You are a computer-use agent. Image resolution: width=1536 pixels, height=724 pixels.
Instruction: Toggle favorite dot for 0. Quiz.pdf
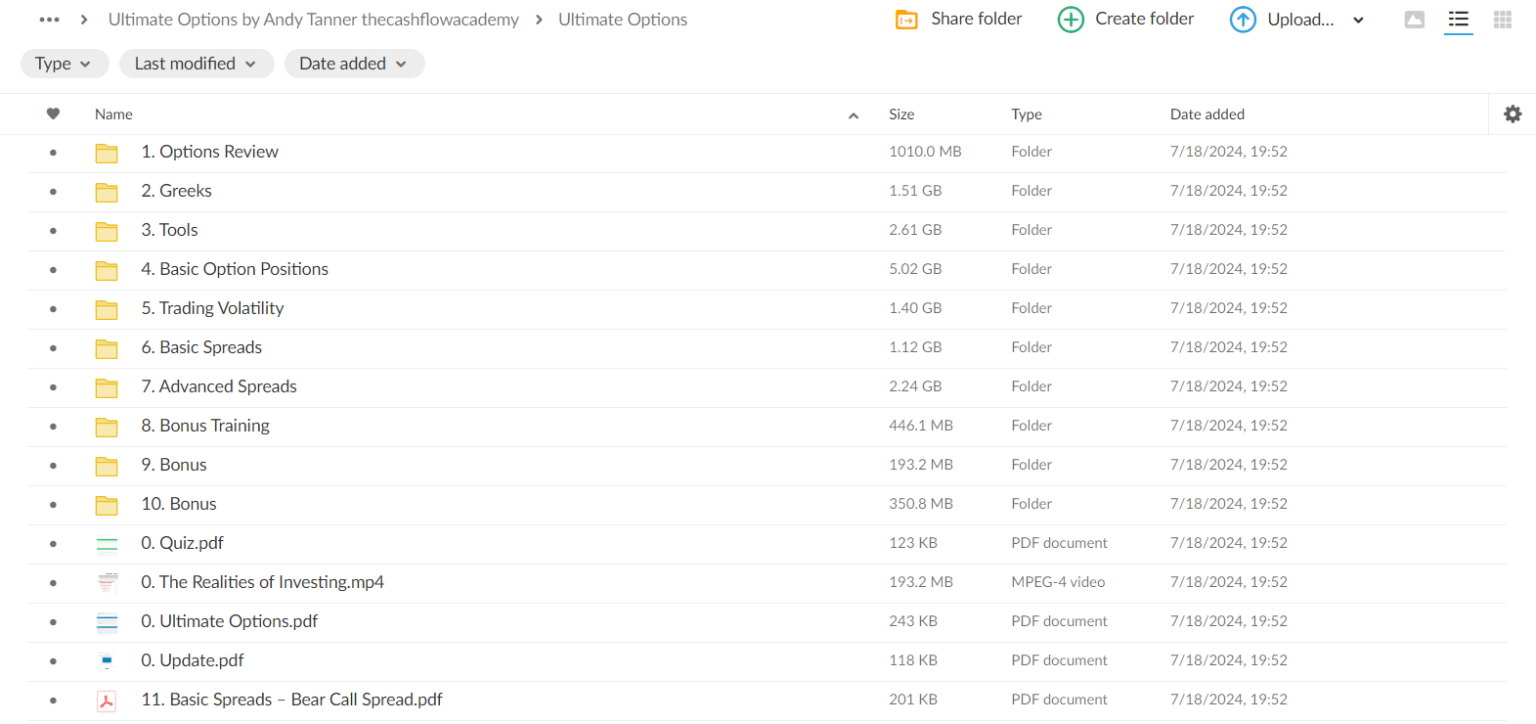pyautogui.click(x=53, y=543)
